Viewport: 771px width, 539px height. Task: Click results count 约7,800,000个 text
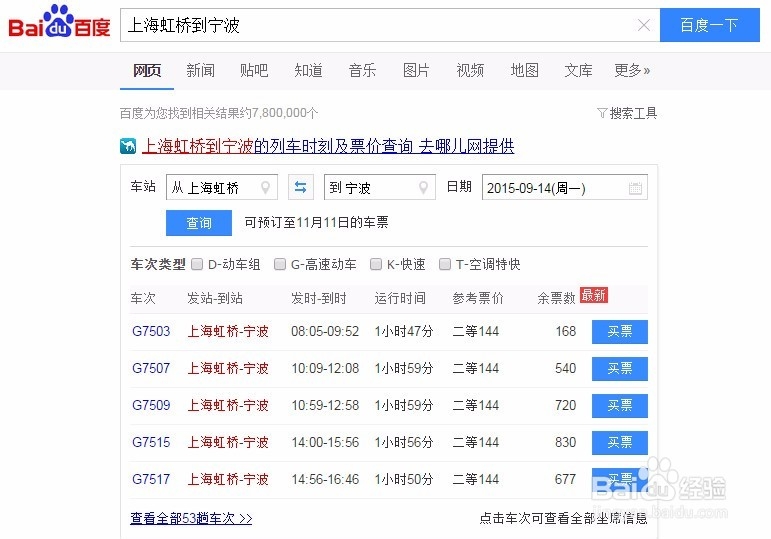[x=280, y=113]
